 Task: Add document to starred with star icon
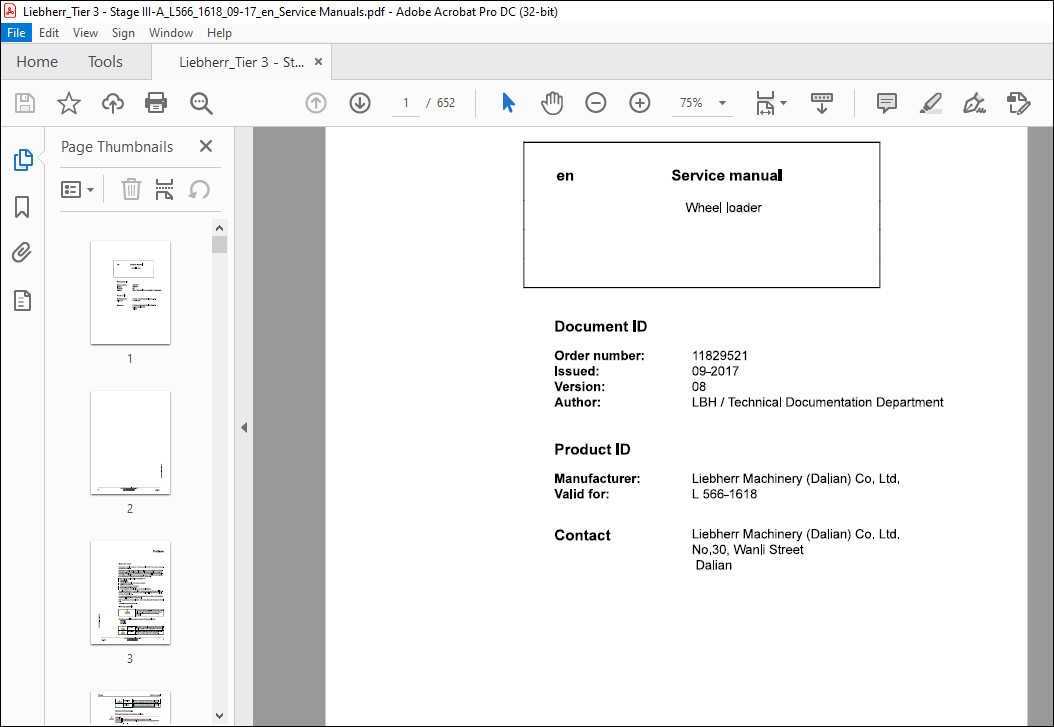point(69,103)
